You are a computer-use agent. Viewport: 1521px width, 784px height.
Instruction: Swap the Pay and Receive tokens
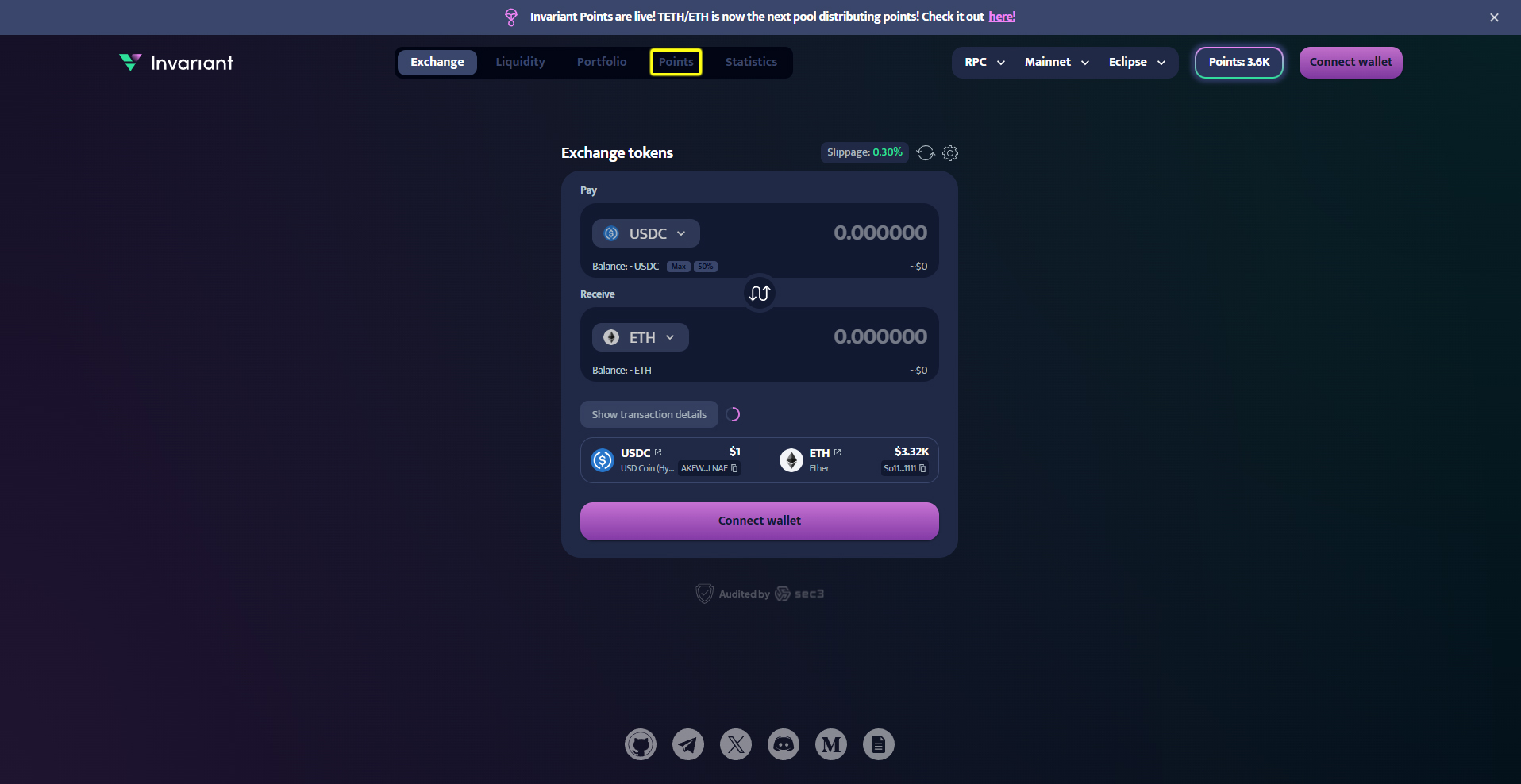coord(760,294)
